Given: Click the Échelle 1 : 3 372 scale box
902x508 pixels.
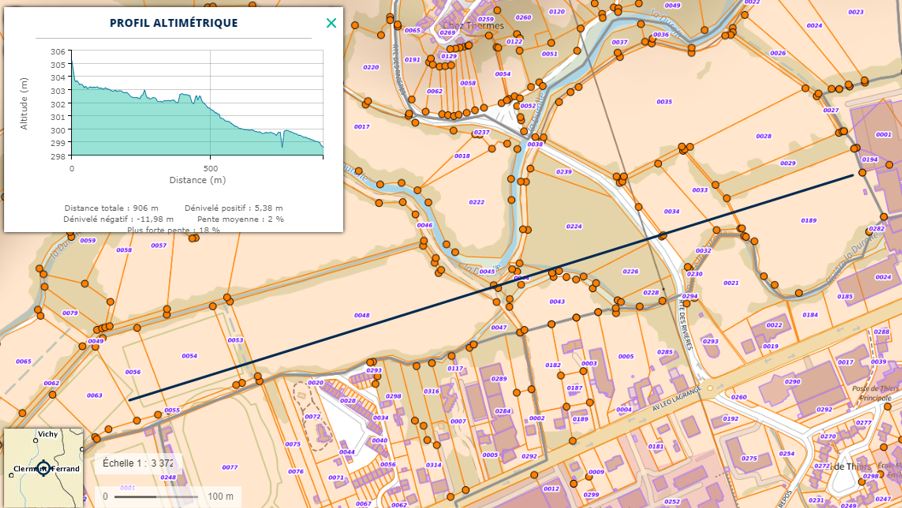Looking at the screenshot, I should tap(139, 463).
